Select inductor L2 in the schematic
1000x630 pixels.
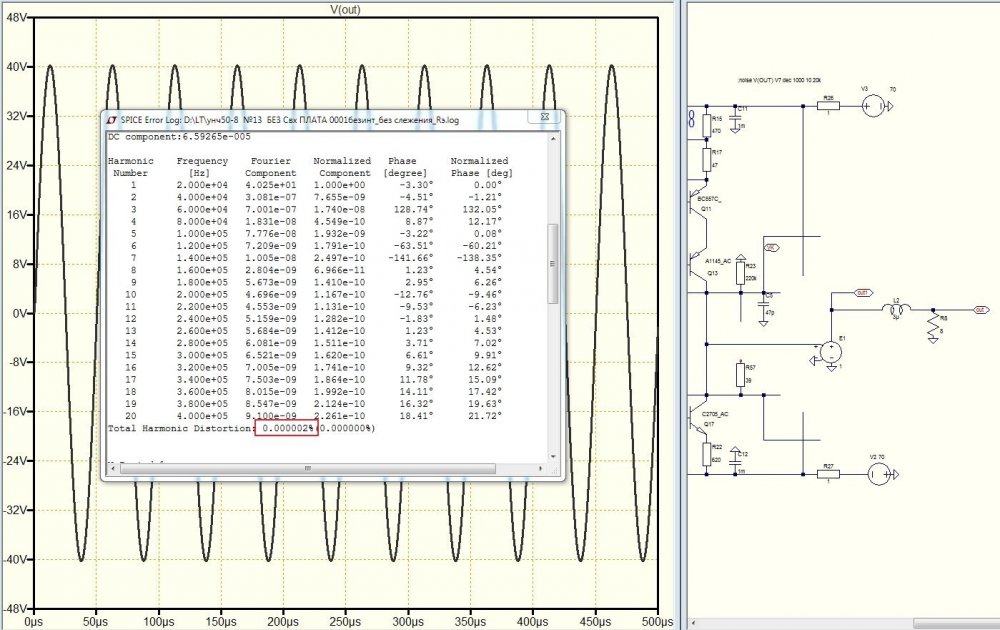coord(896,310)
